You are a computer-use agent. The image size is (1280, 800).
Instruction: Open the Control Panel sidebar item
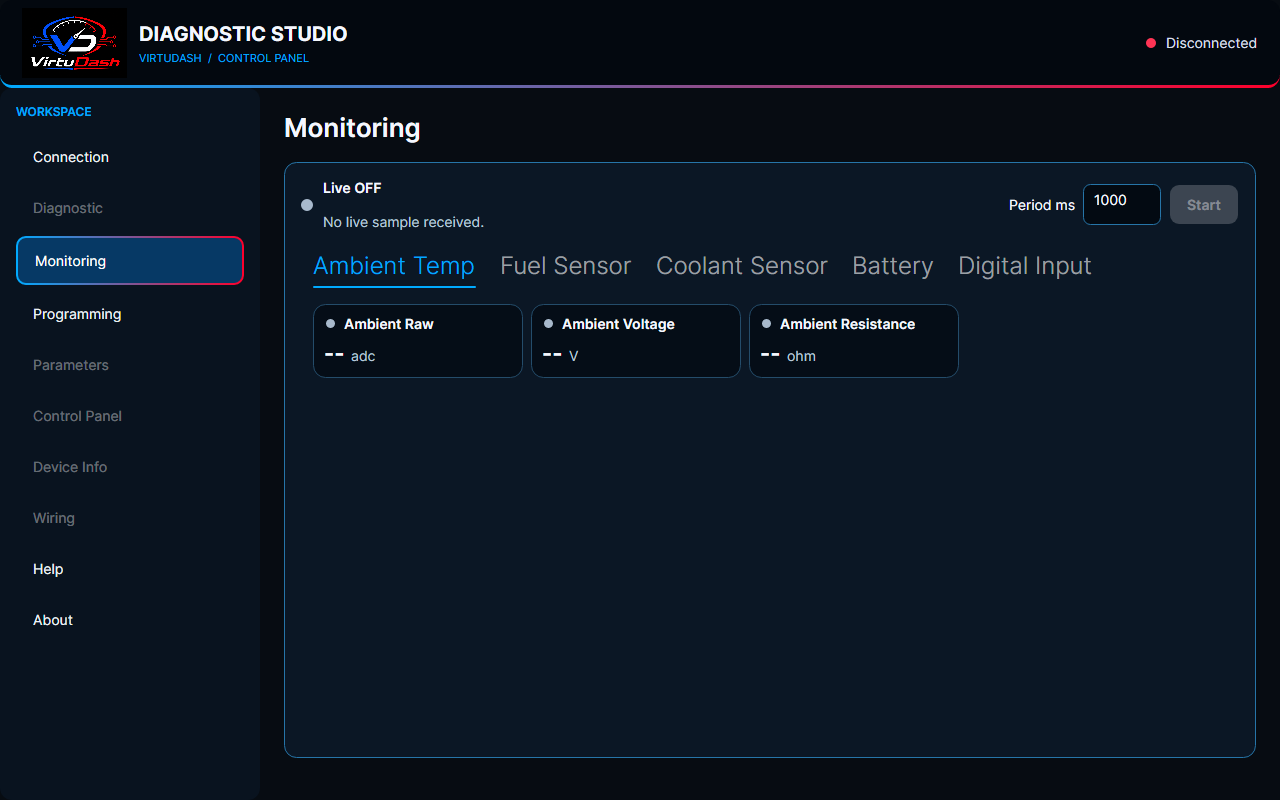click(x=130, y=416)
